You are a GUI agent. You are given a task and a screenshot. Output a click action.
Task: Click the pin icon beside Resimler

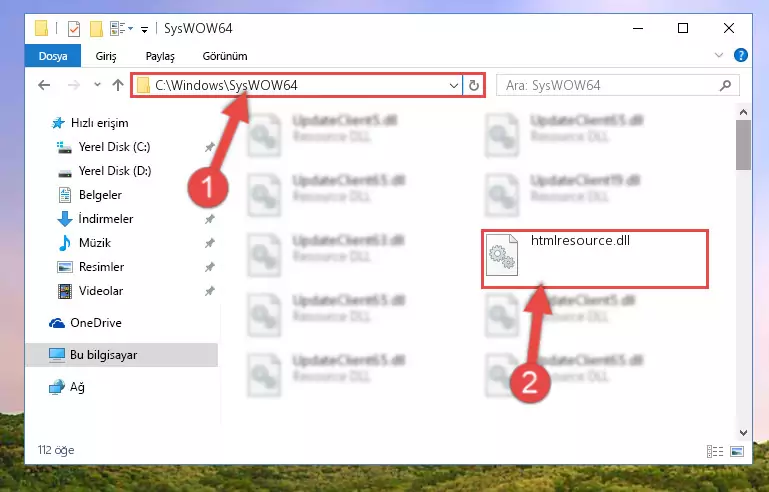click(x=210, y=267)
